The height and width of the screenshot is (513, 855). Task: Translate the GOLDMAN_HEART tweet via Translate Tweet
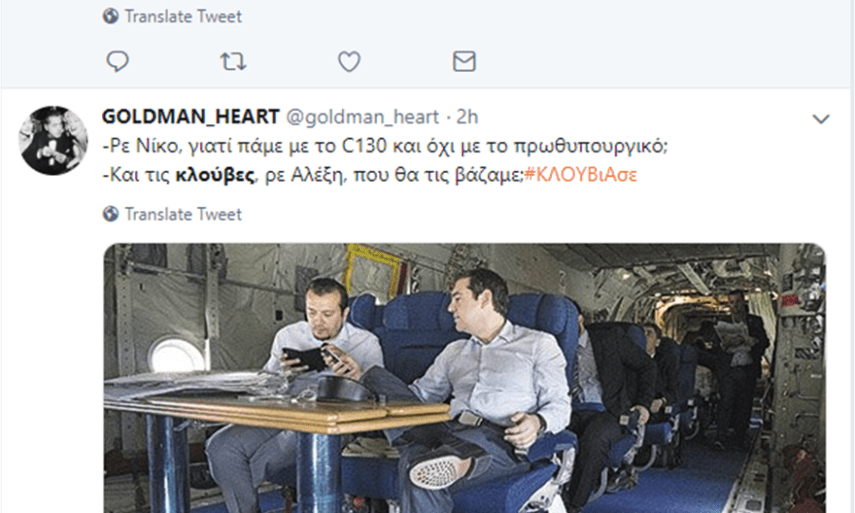(x=183, y=214)
